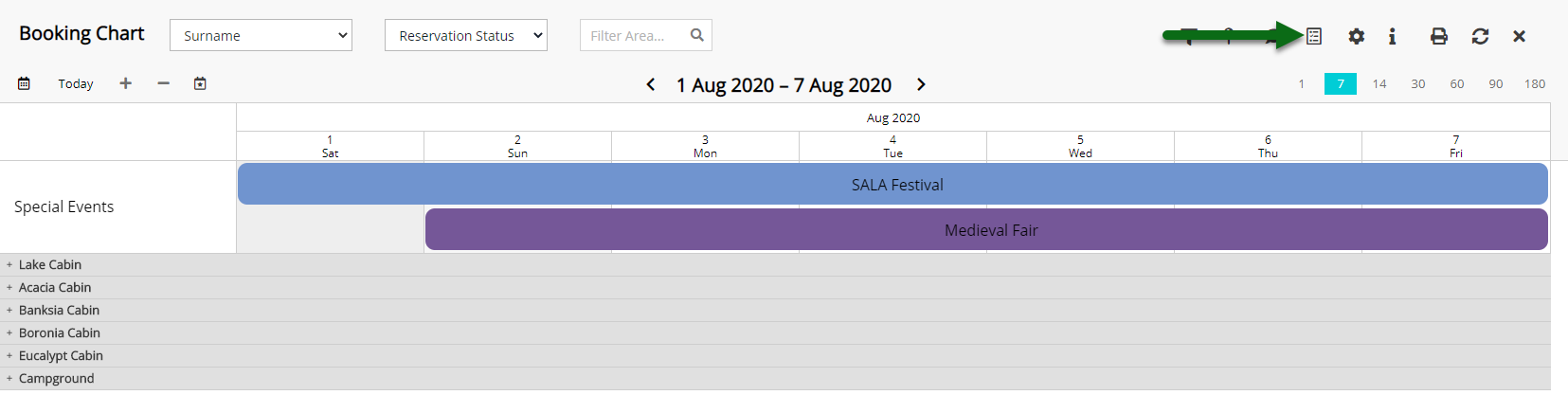This screenshot has width=1568, height=395.
Task: Advance to next week with right chevron
Action: point(921,84)
